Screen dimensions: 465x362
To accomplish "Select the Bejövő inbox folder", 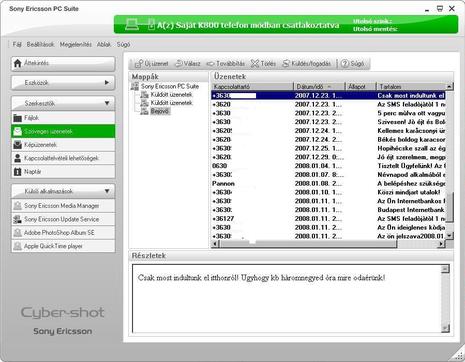I will [x=160, y=111].
